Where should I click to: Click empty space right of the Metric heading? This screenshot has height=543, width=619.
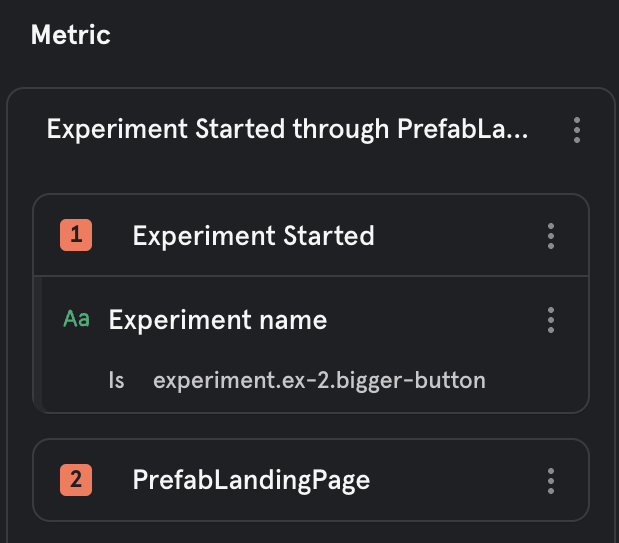(x=350, y=35)
